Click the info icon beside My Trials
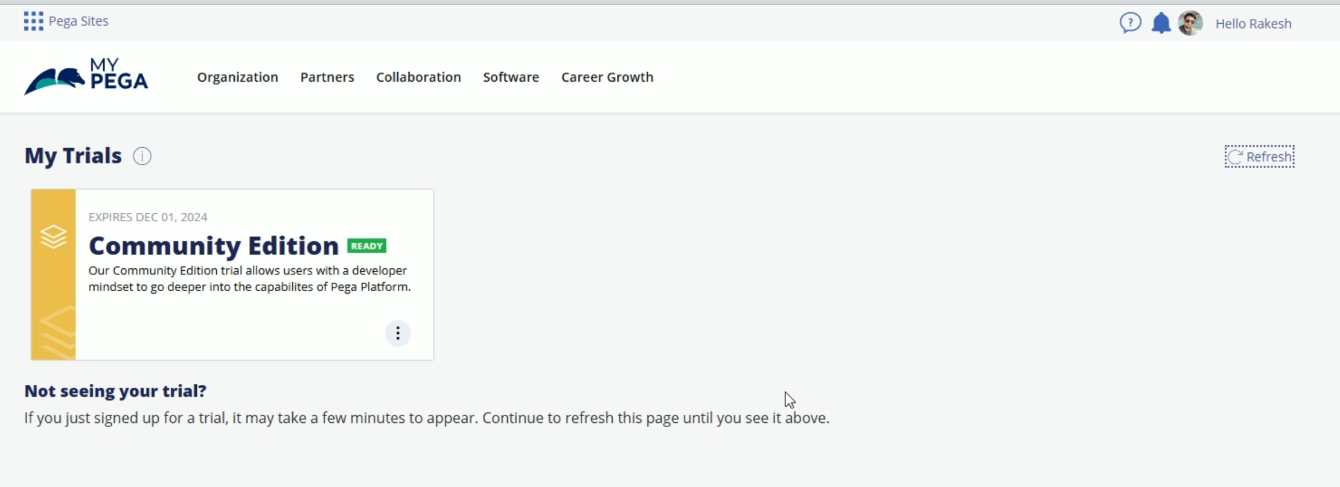 (142, 156)
